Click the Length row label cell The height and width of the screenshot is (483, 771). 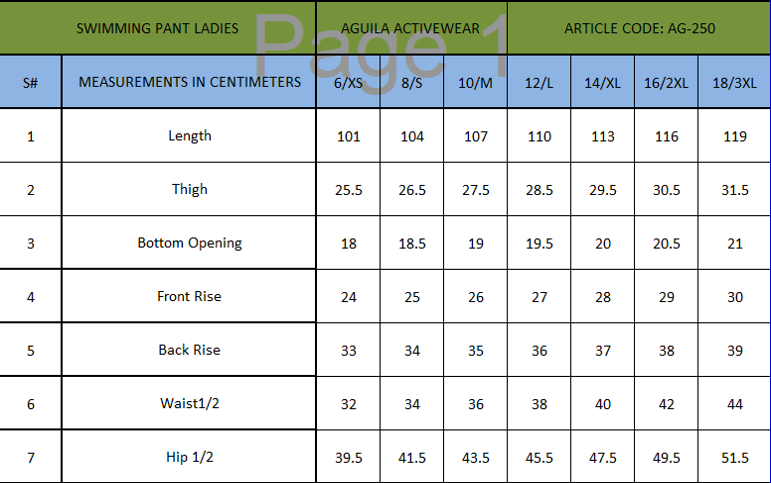[189, 136]
